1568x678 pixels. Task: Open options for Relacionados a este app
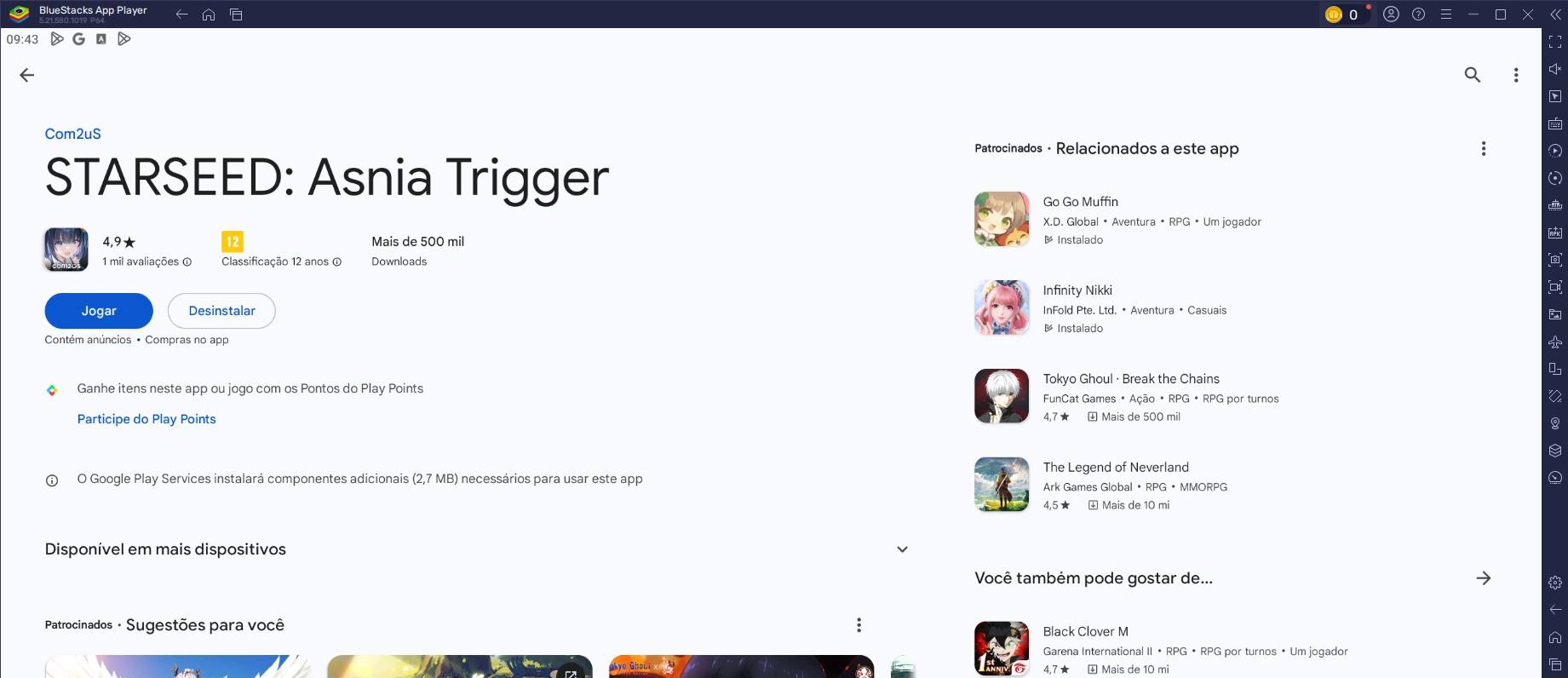click(1484, 149)
